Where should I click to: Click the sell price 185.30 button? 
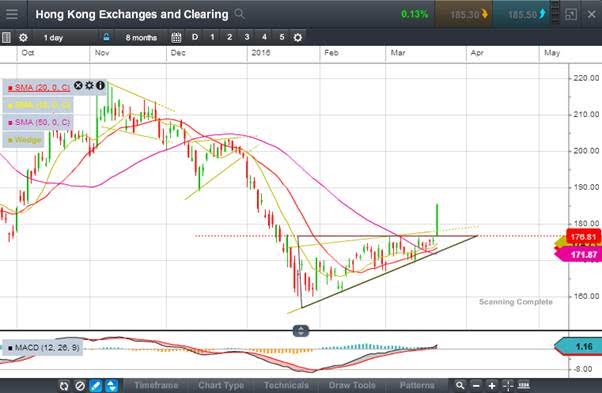pyautogui.click(x=463, y=14)
